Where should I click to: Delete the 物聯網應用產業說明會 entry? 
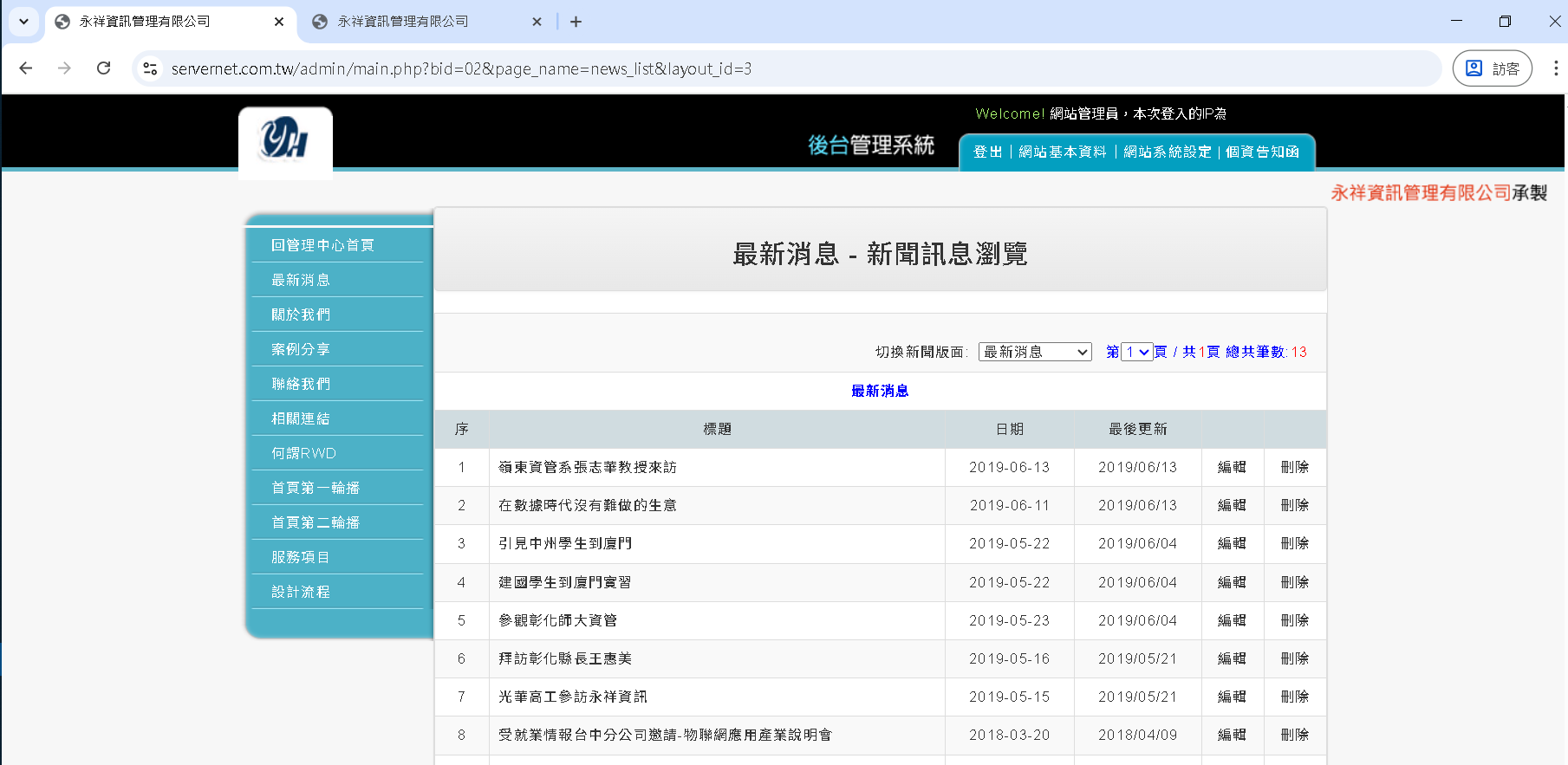click(x=1295, y=735)
